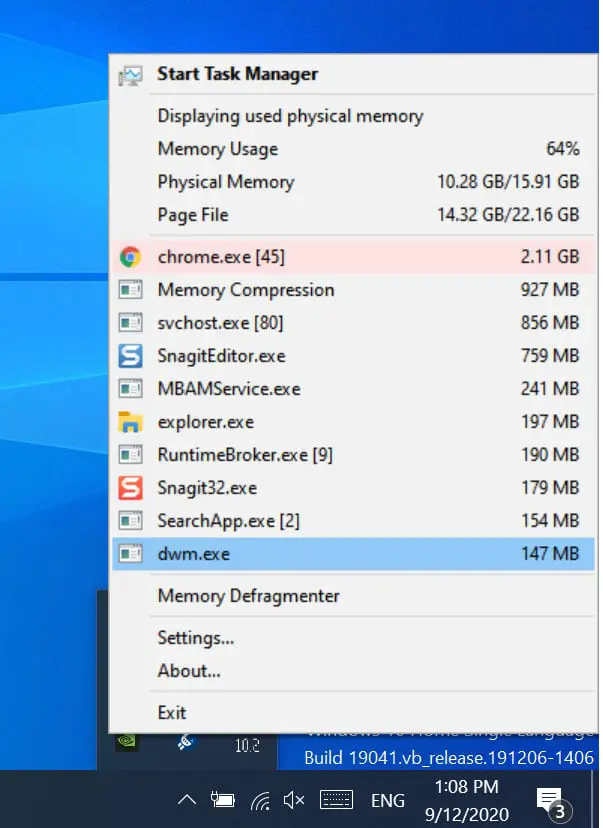Select the Snagit32.exe entry

(x=353, y=488)
